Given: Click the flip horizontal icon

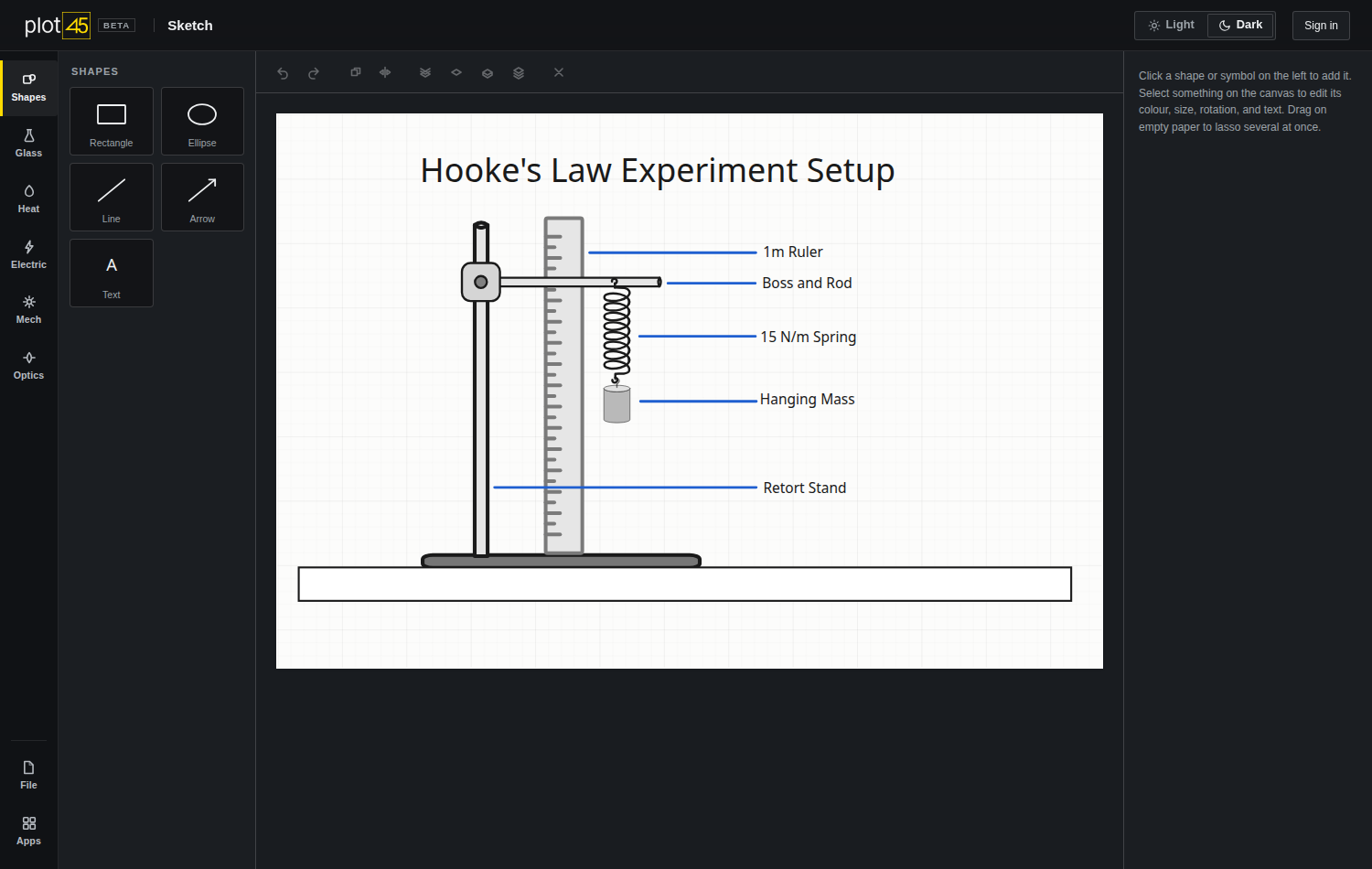Looking at the screenshot, I should point(385,72).
